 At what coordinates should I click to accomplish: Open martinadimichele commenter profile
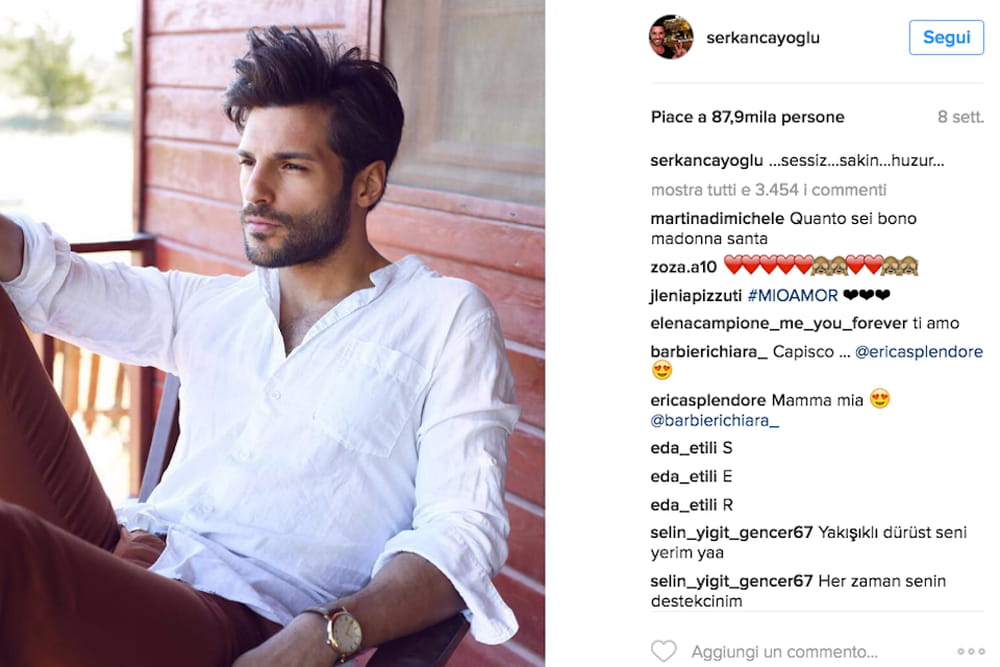pyautogui.click(x=717, y=218)
